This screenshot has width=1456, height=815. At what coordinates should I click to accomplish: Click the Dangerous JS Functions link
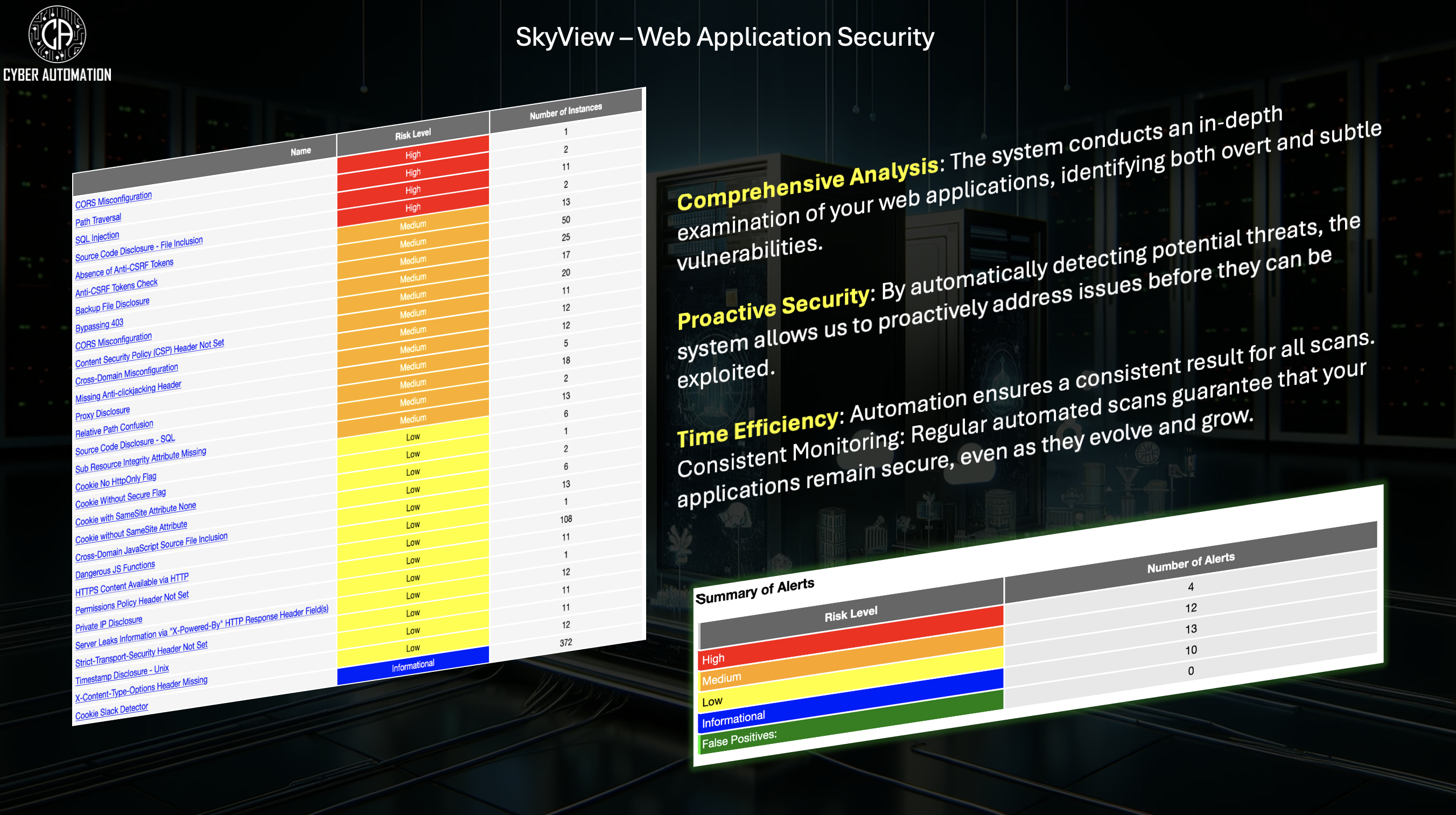click(115, 570)
